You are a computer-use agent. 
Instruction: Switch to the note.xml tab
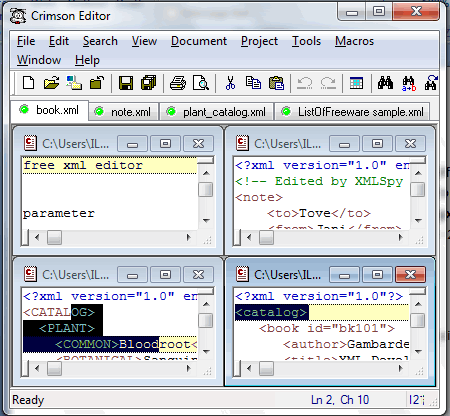(124, 112)
